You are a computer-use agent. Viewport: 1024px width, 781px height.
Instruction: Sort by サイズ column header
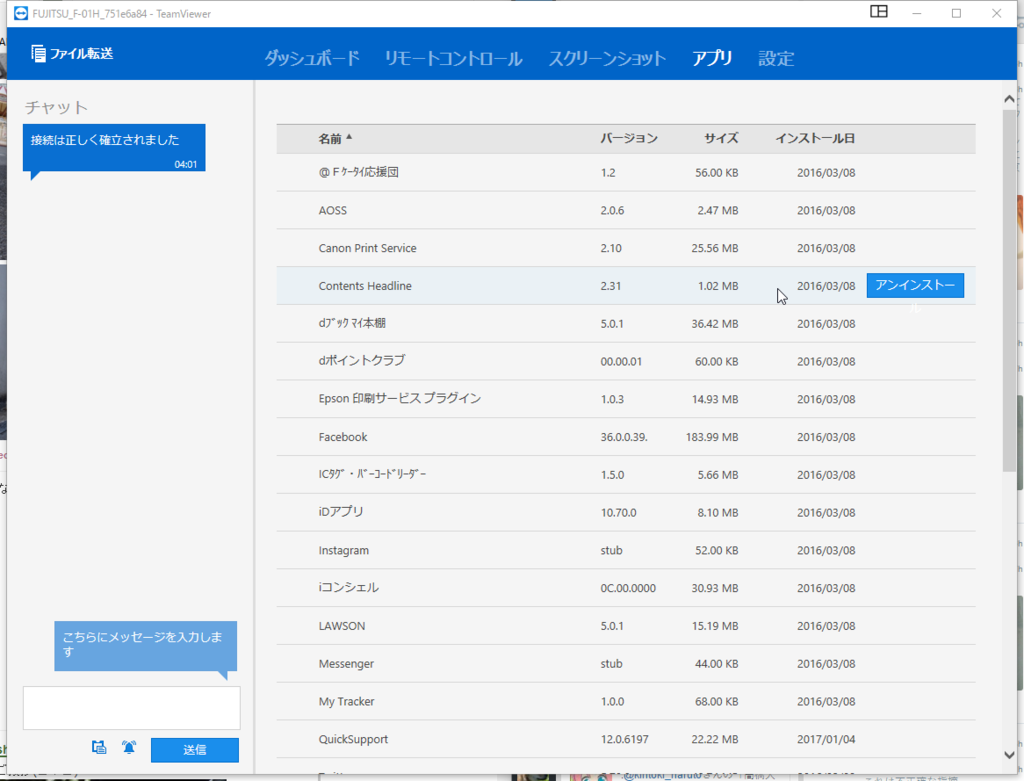721,138
